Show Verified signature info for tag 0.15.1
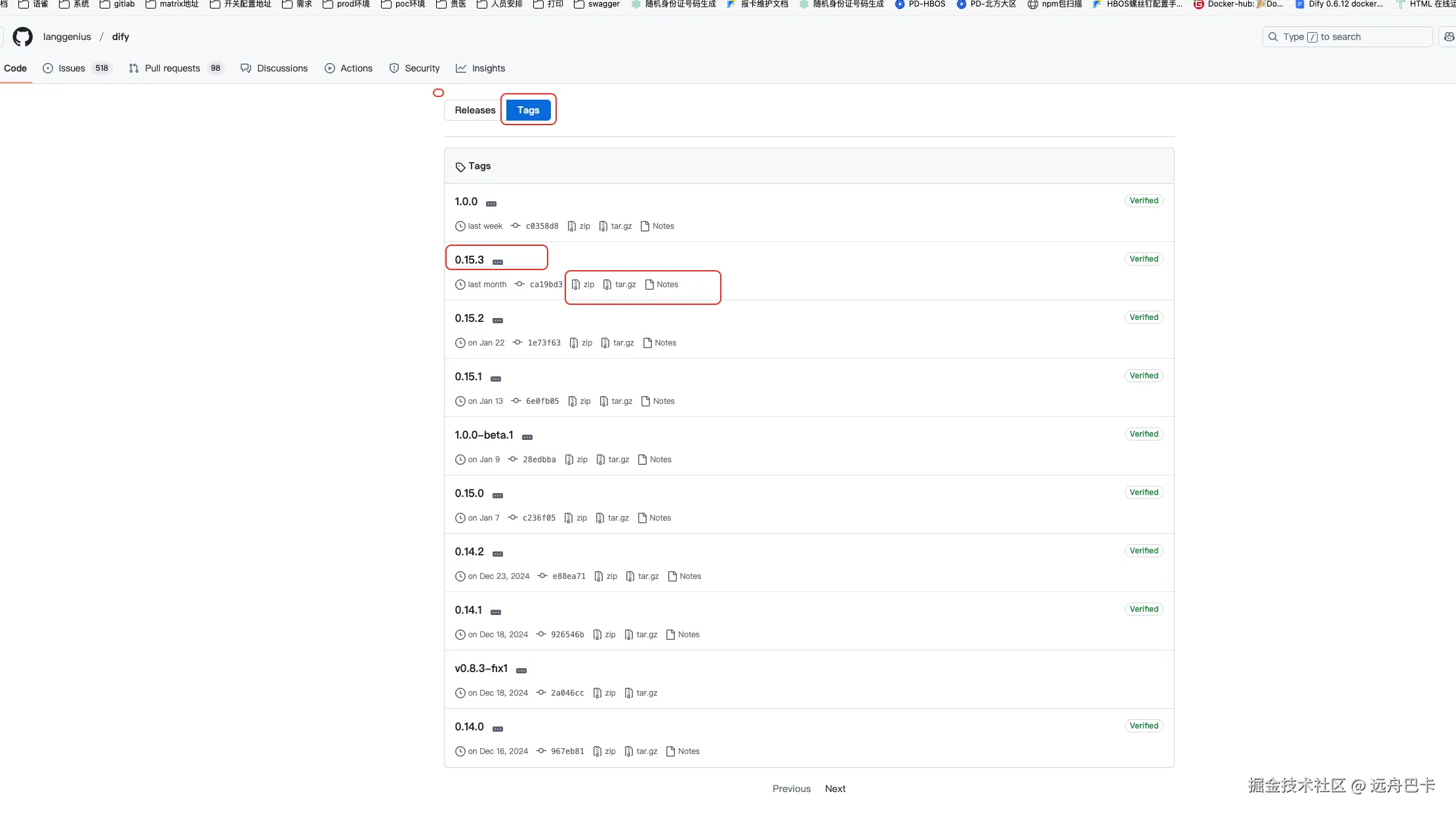The image size is (1456, 815). tap(1144, 376)
